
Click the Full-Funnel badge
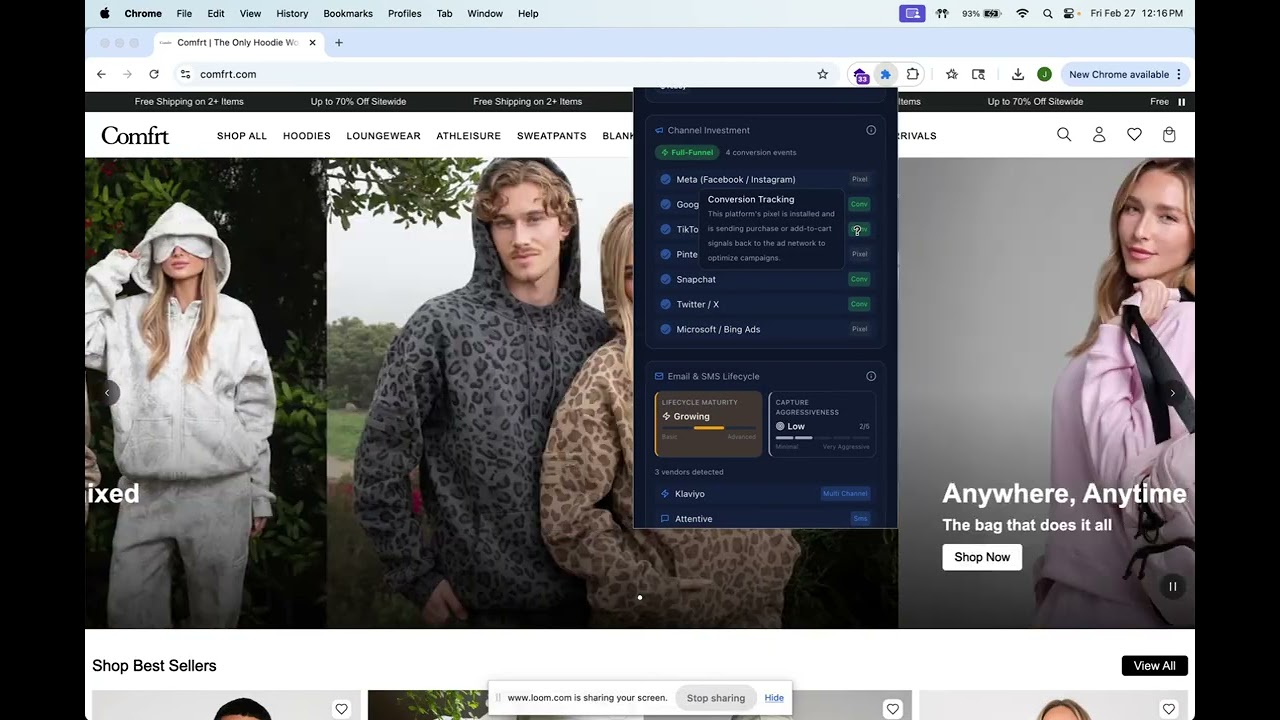[687, 153]
